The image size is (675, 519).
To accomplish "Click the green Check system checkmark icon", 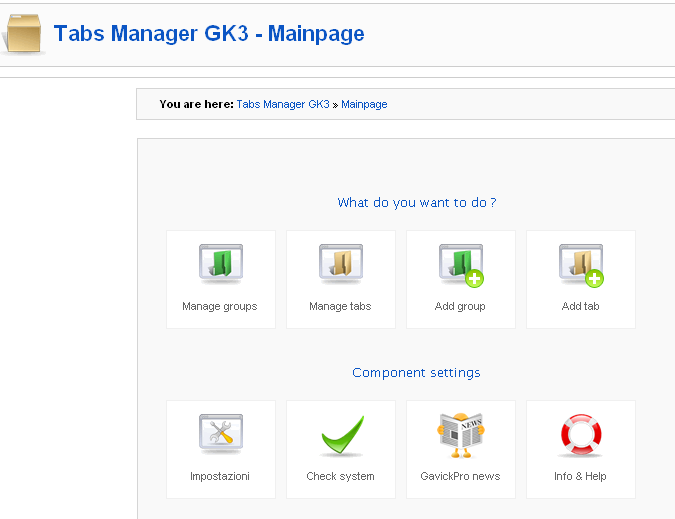I will [x=342, y=435].
